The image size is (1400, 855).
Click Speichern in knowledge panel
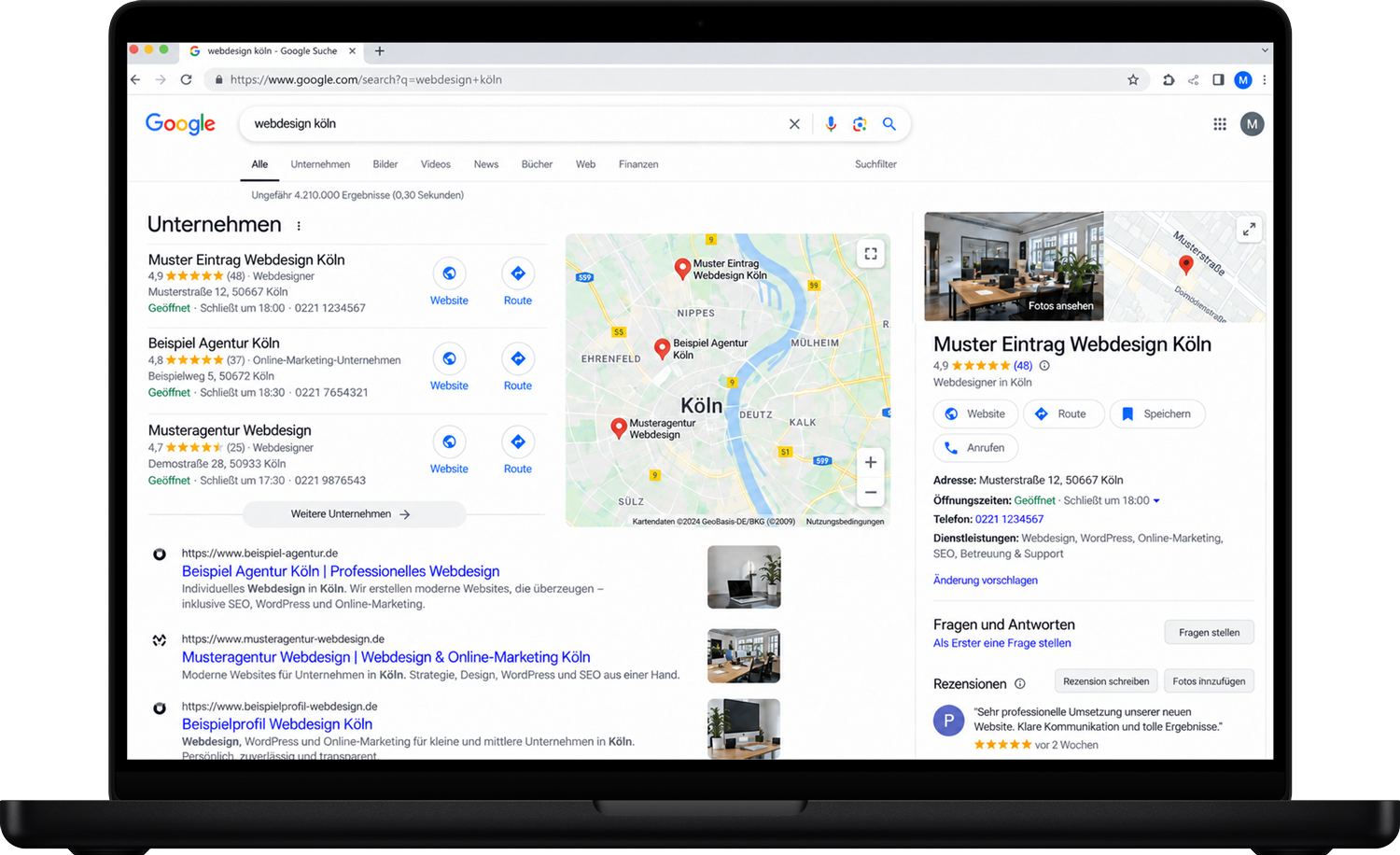[1157, 413]
